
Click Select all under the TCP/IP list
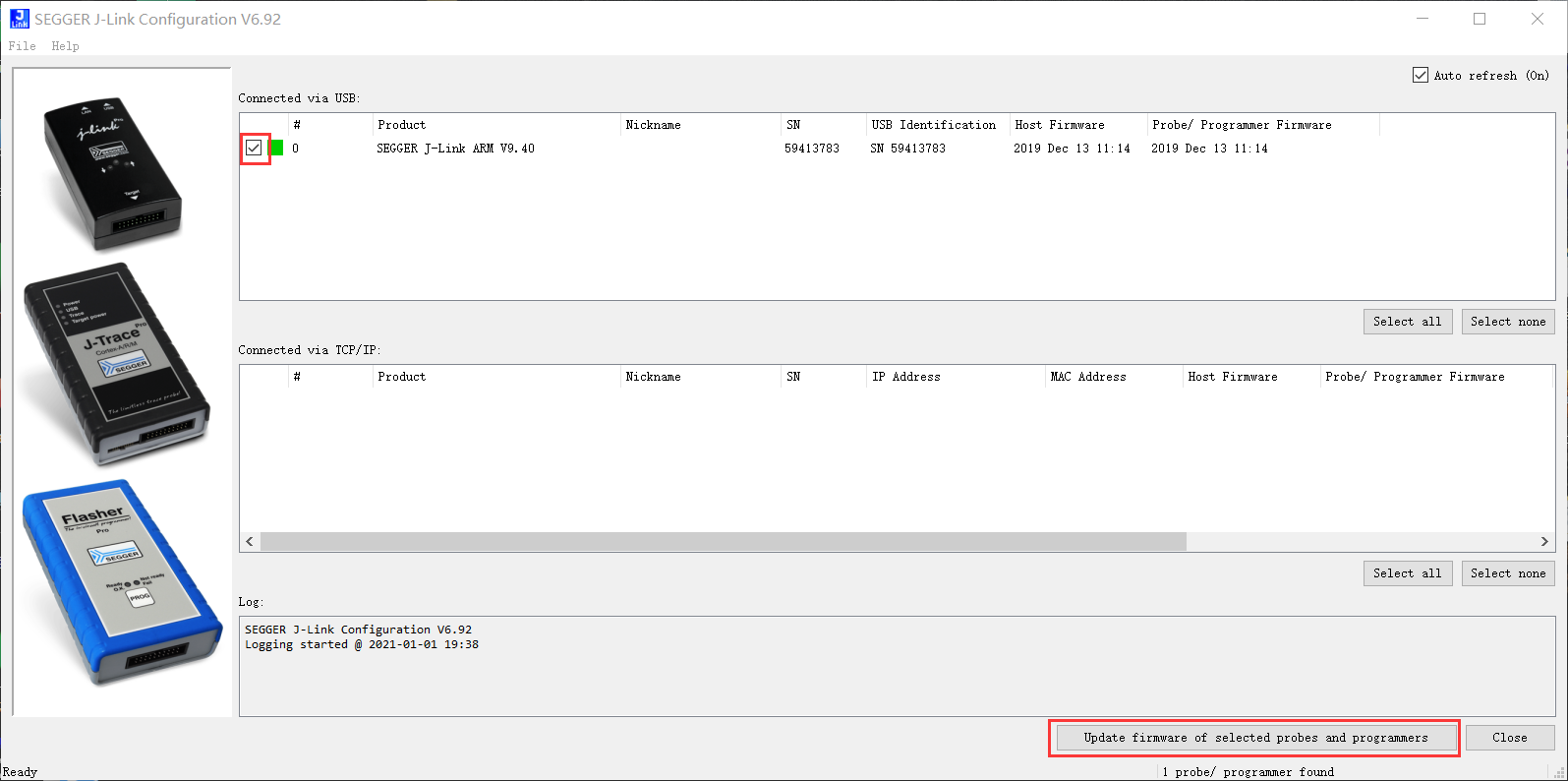point(1408,573)
